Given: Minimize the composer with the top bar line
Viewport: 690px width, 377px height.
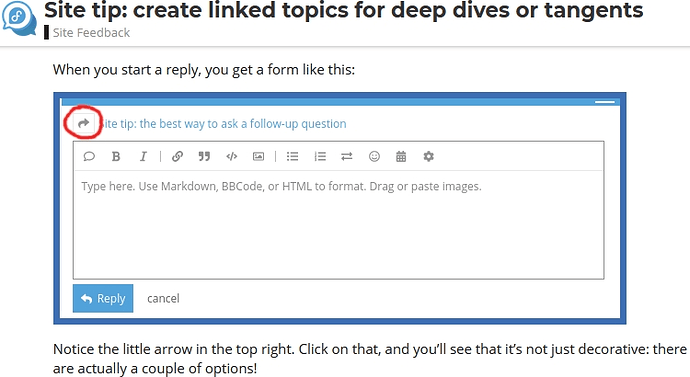Looking at the screenshot, I should click(x=605, y=102).
